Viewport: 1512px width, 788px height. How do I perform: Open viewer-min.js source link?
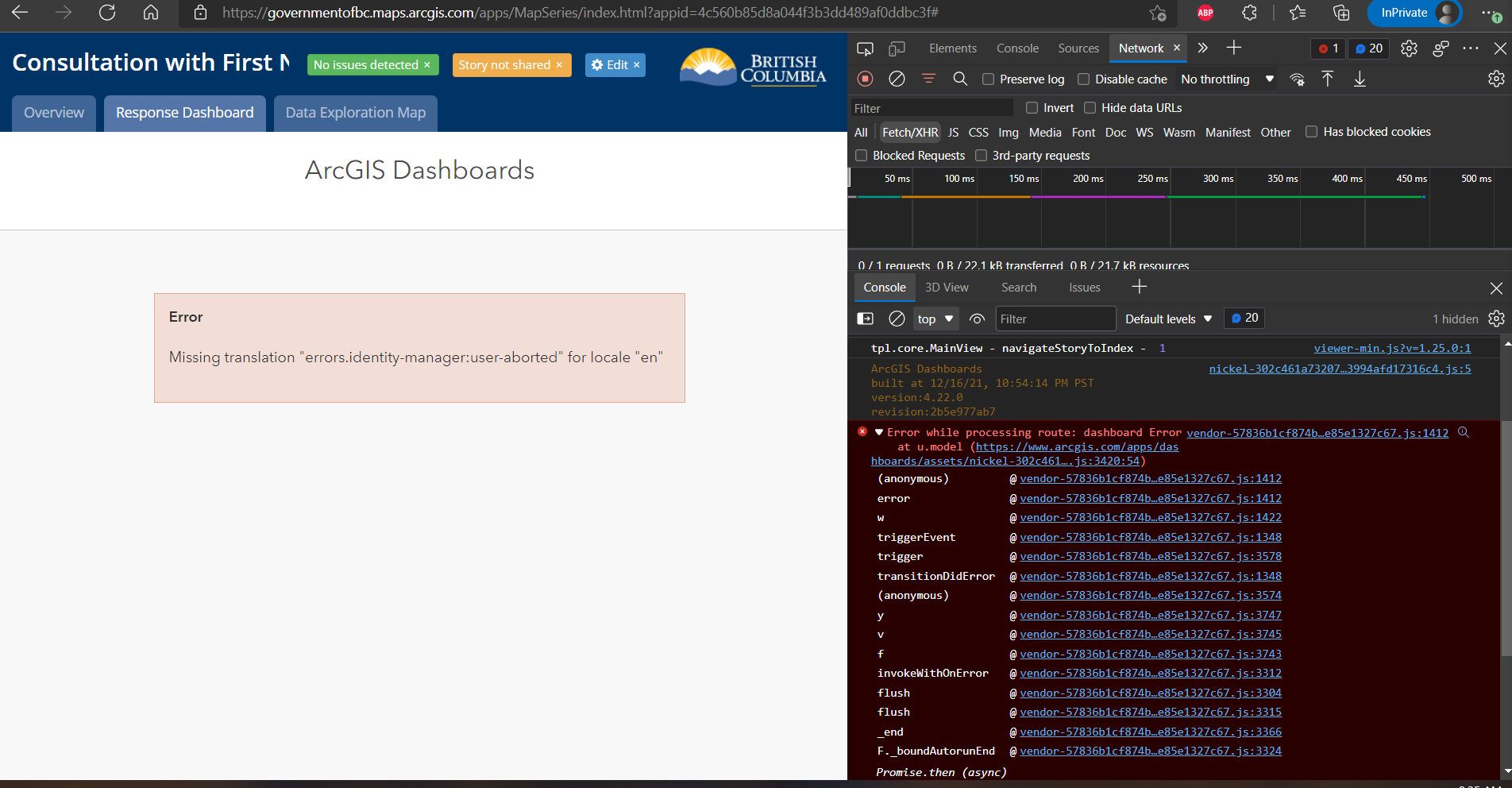[1392, 348]
